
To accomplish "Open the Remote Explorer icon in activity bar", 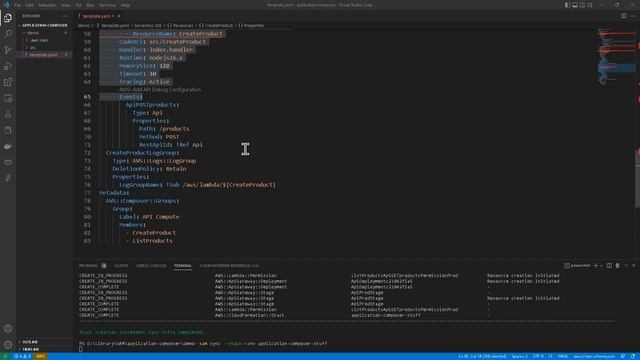I will [8, 98].
